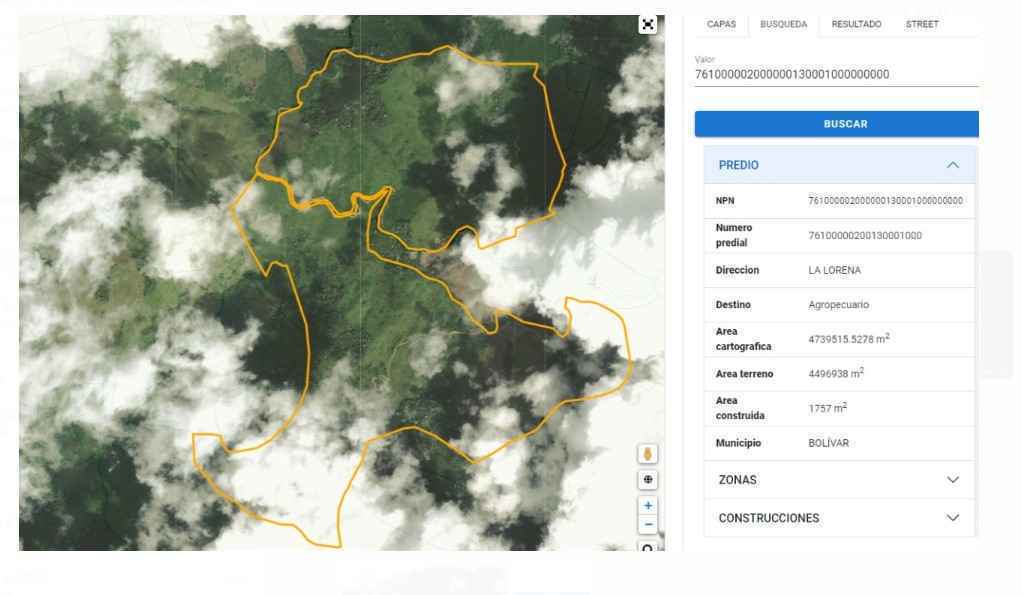Click the Valor search input field

coord(835,75)
